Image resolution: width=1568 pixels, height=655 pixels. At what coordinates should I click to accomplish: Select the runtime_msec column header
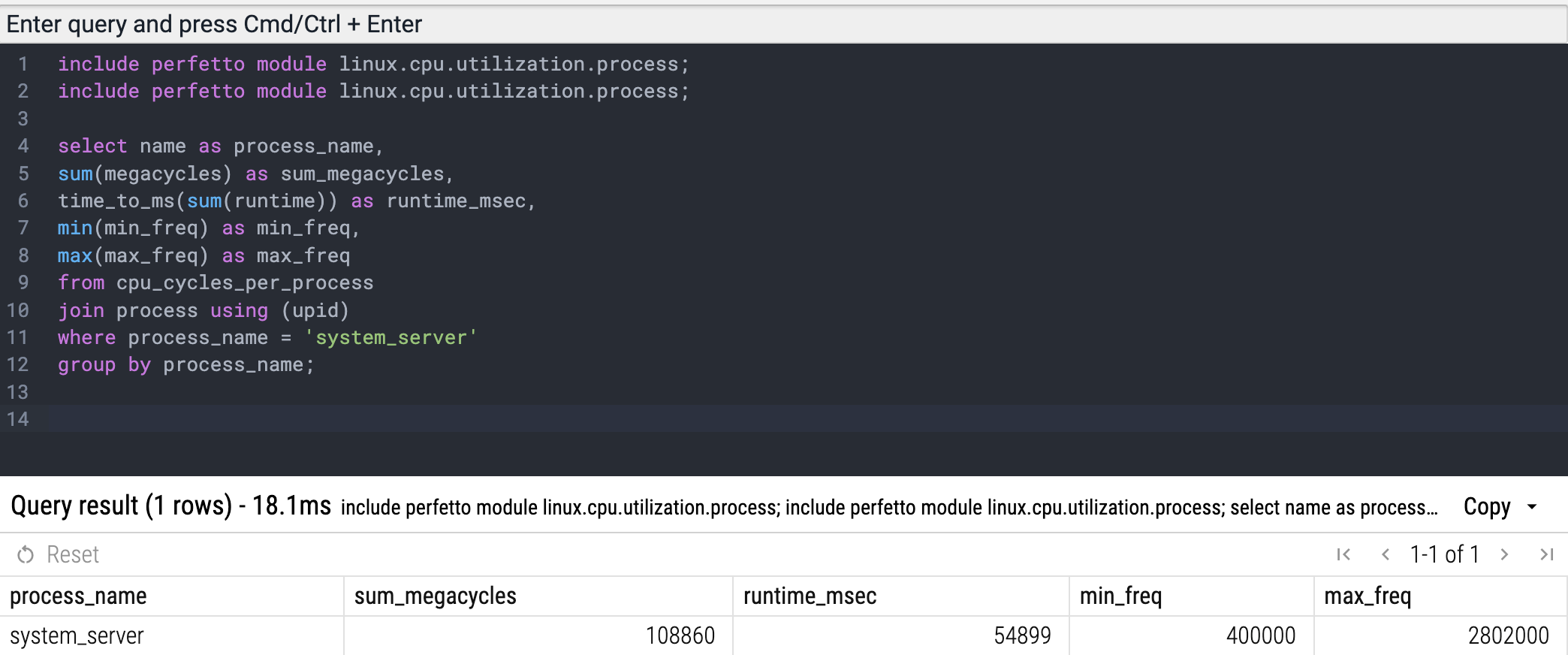(x=810, y=596)
